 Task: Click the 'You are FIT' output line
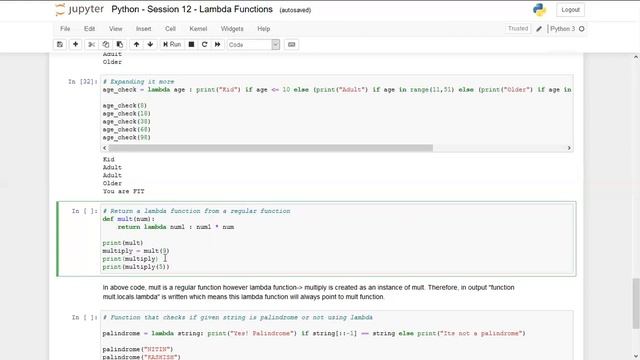(x=123, y=191)
